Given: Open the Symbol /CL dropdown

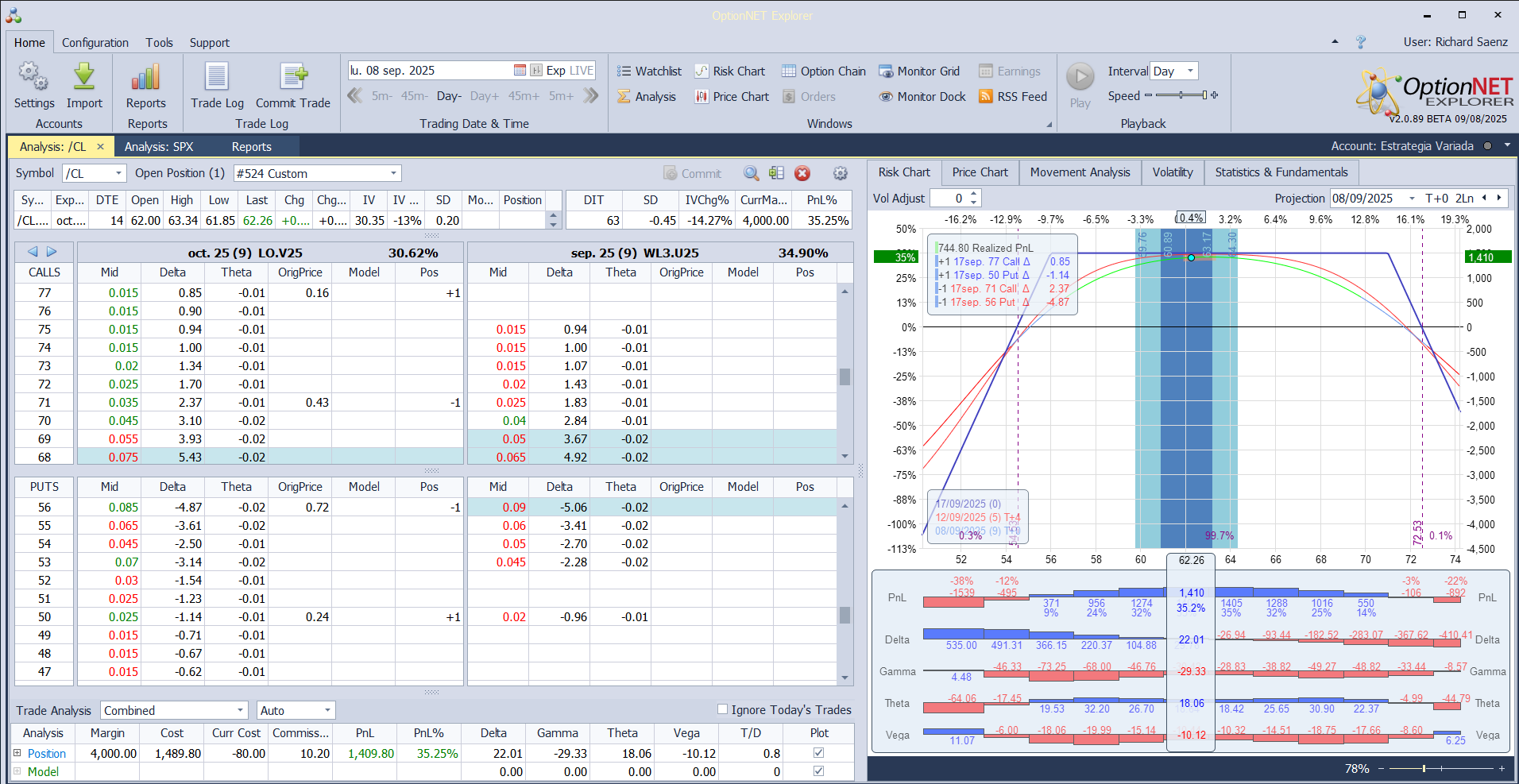Looking at the screenshot, I should (x=118, y=173).
